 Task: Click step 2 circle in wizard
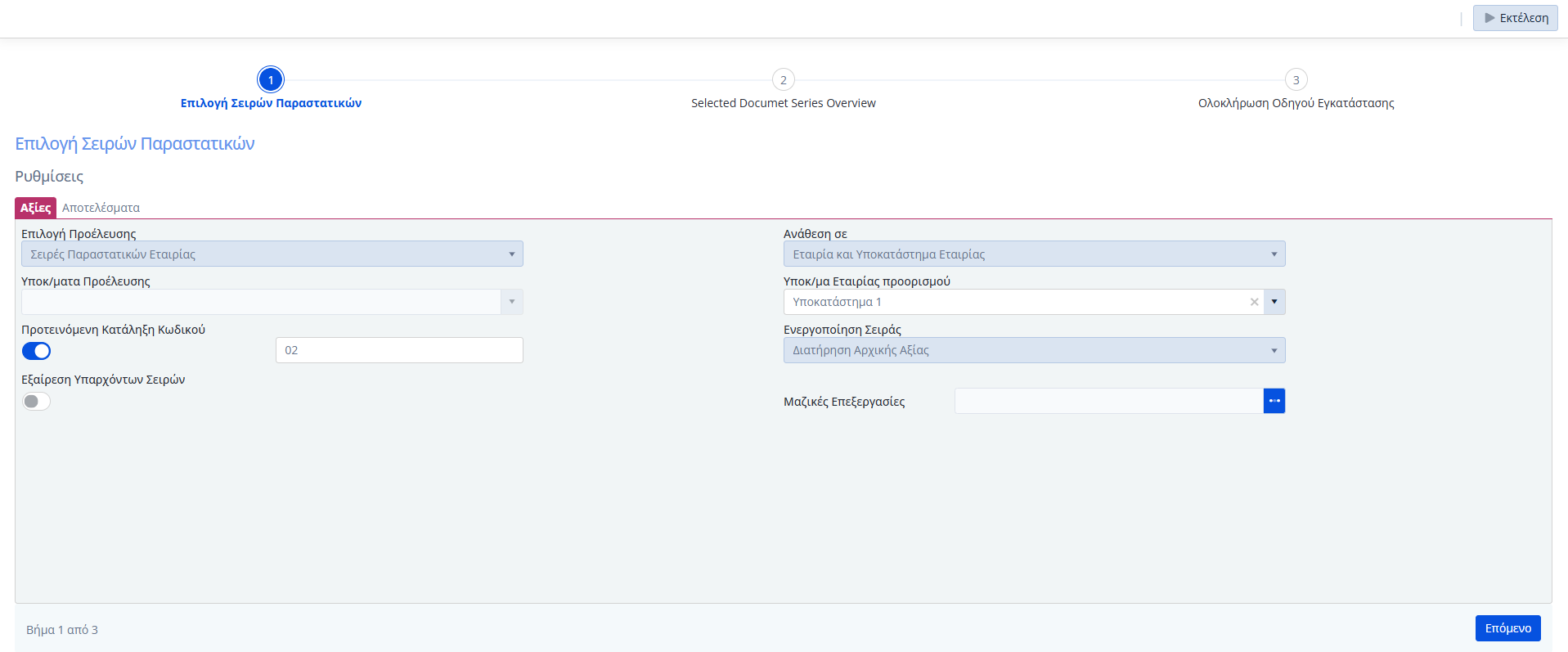[783, 80]
